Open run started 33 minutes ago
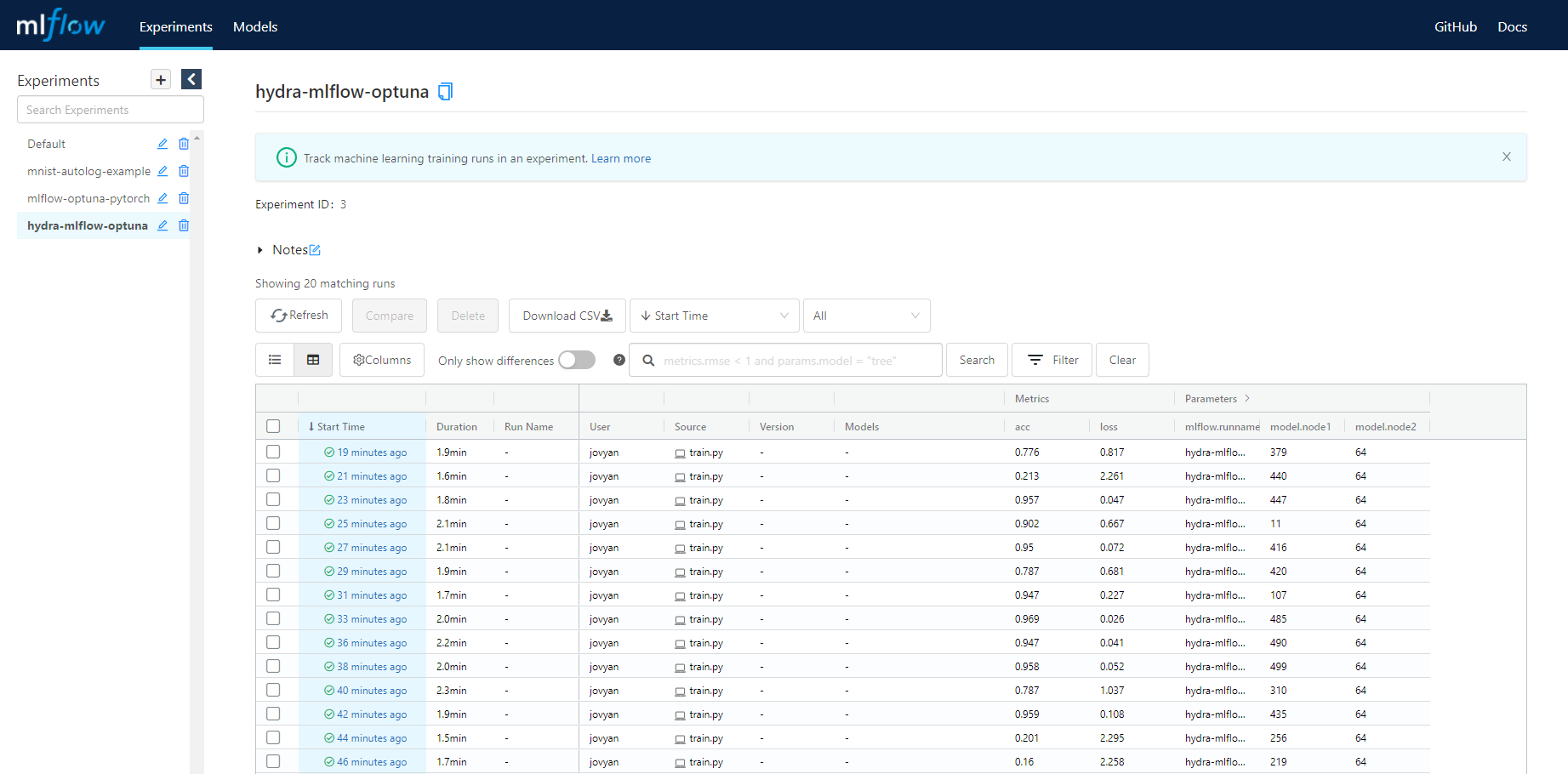The width and height of the screenshot is (1568, 774). tap(372, 619)
